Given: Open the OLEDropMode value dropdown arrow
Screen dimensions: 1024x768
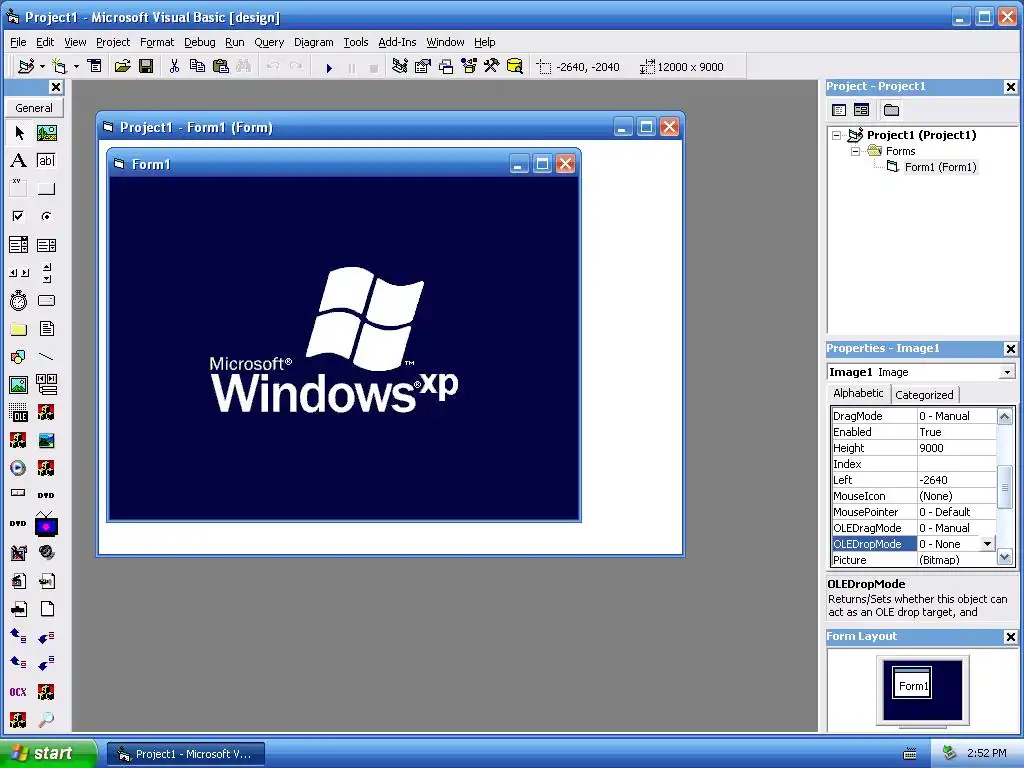Looking at the screenshot, I should tap(987, 544).
